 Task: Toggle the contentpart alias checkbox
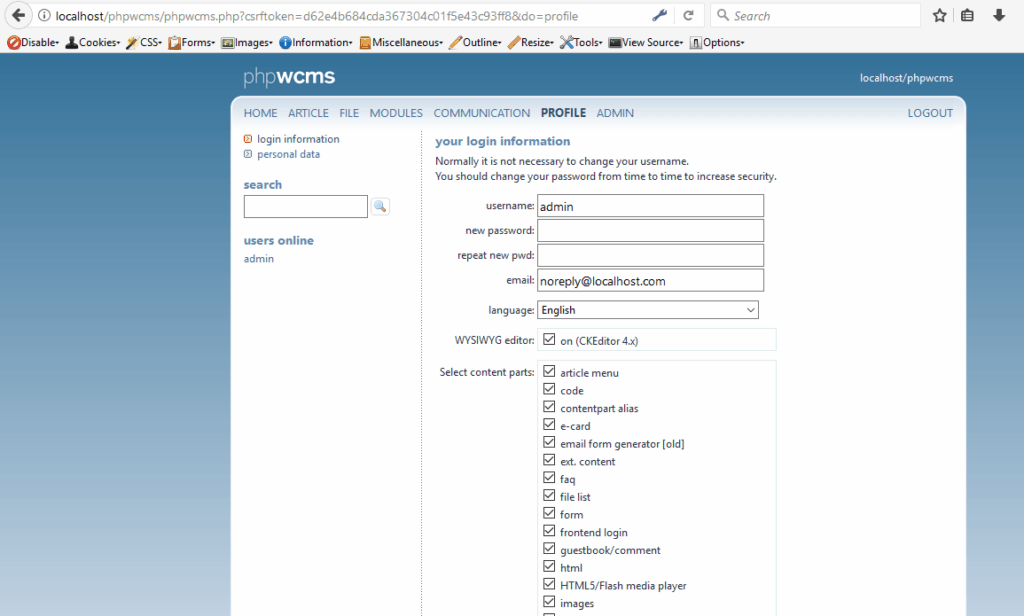pyautogui.click(x=549, y=407)
